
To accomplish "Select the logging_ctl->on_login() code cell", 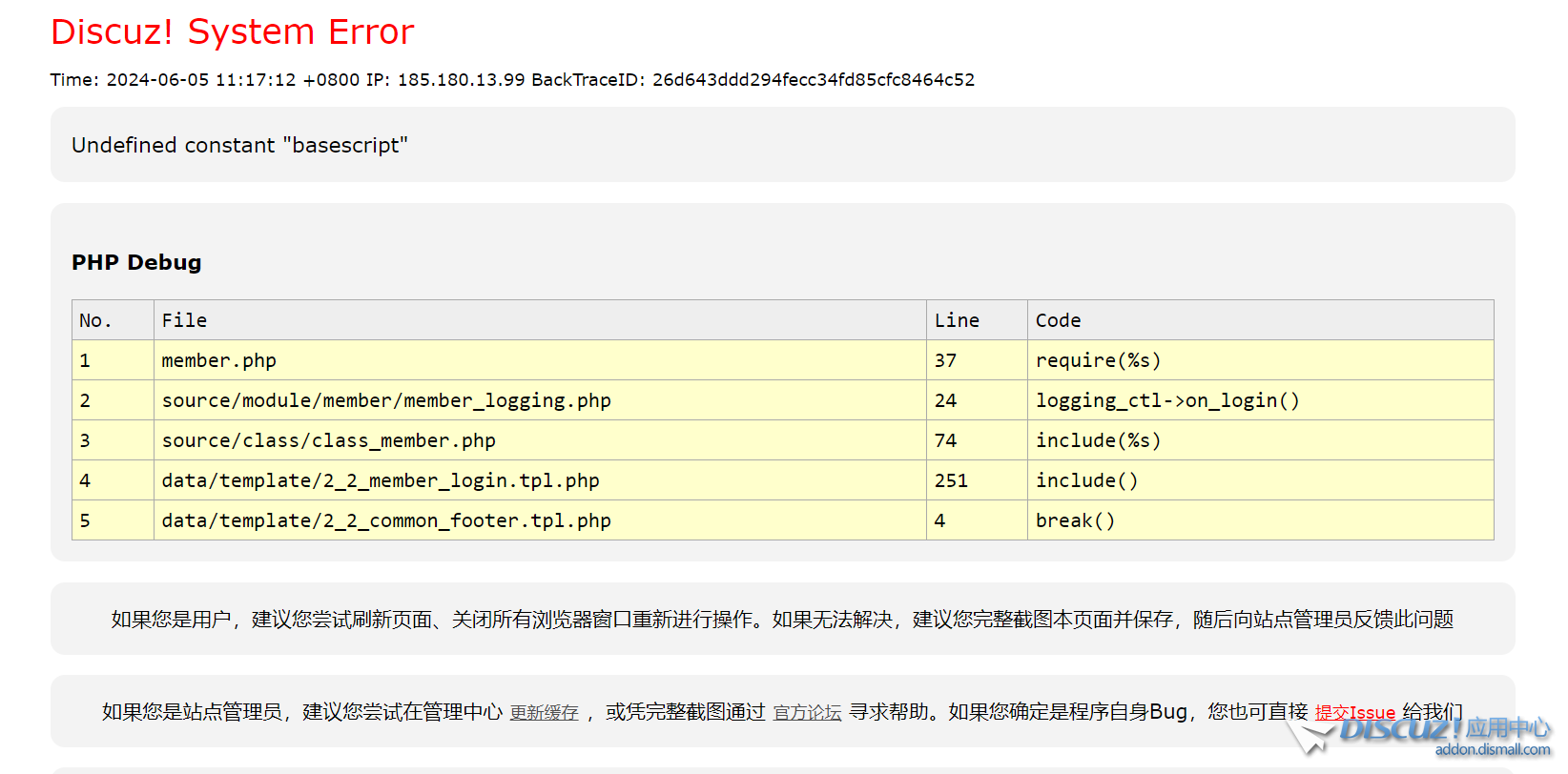I will 1261,400.
